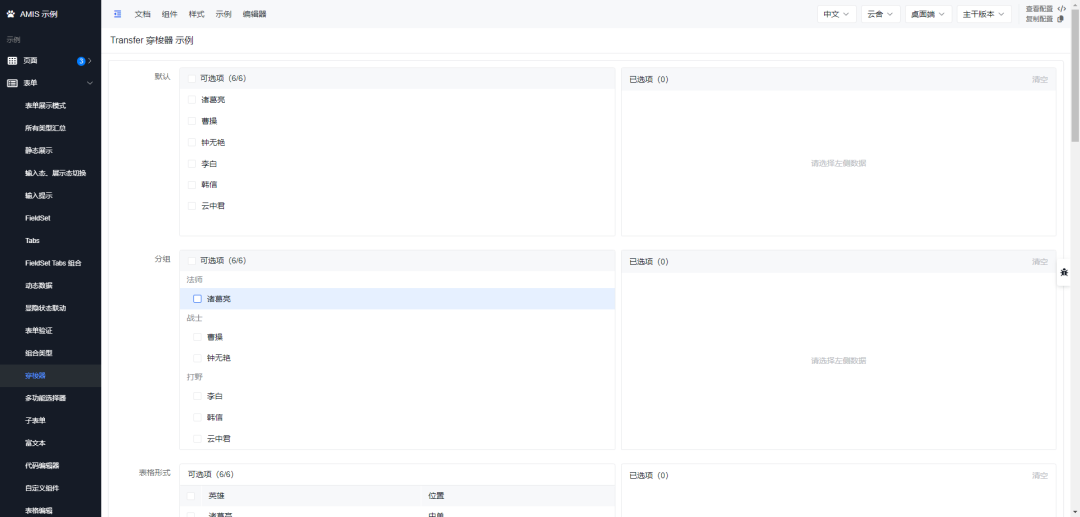Viewport: 1080px width, 517px height.
Task: Check 曹操 in the 默认 list
Action: point(192,121)
